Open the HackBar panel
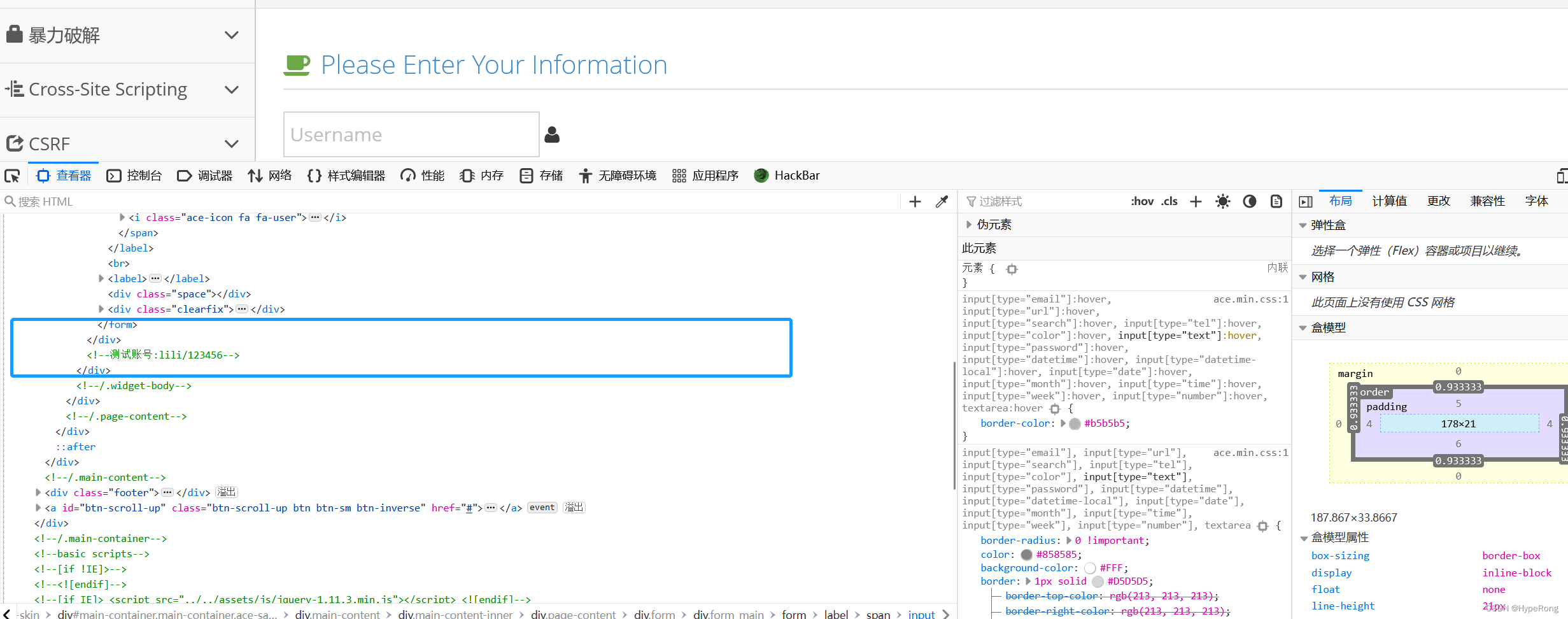The height and width of the screenshot is (619, 1568). (x=787, y=176)
